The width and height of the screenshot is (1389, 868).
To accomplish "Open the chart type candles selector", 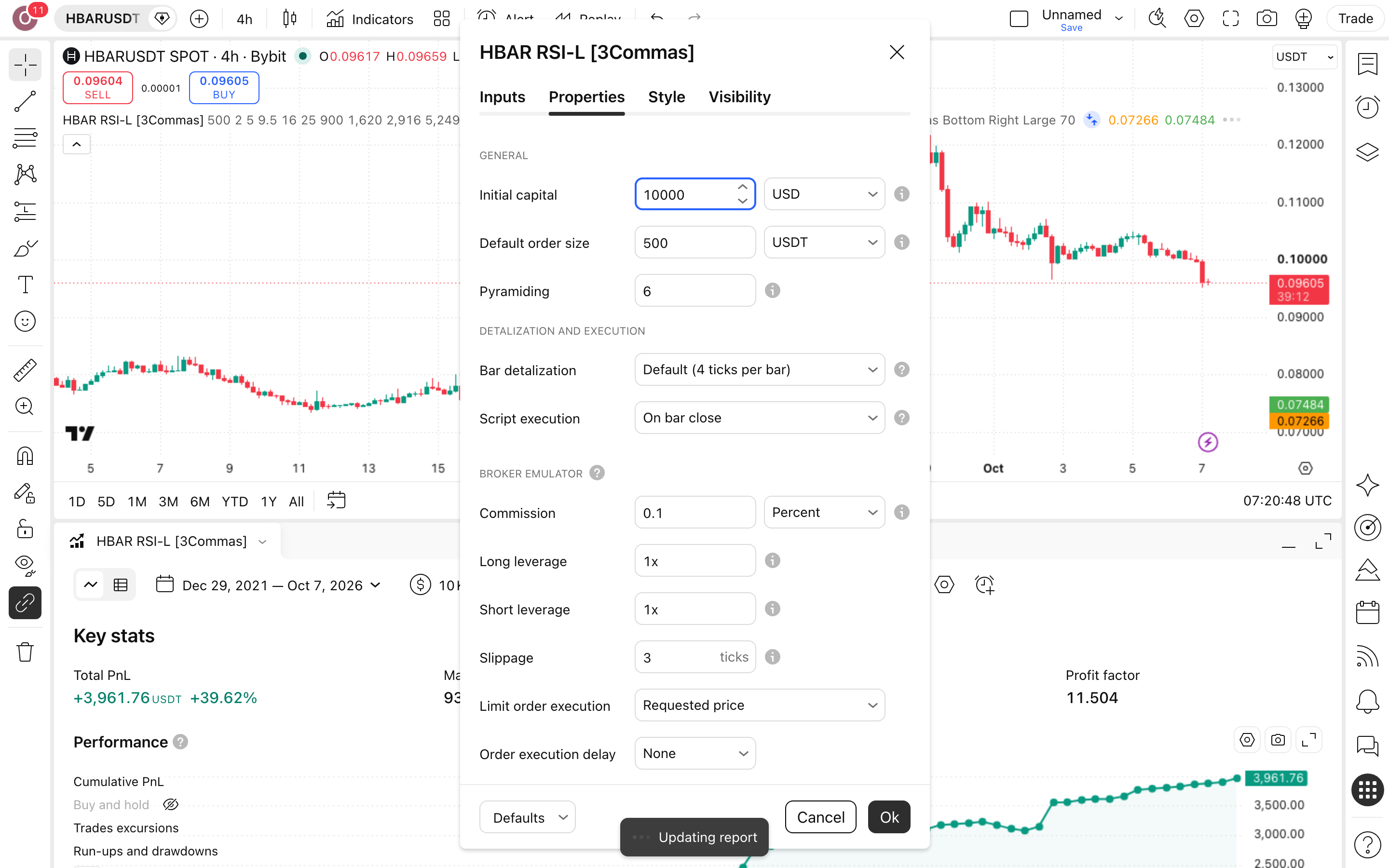I will [x=290, y=19].
